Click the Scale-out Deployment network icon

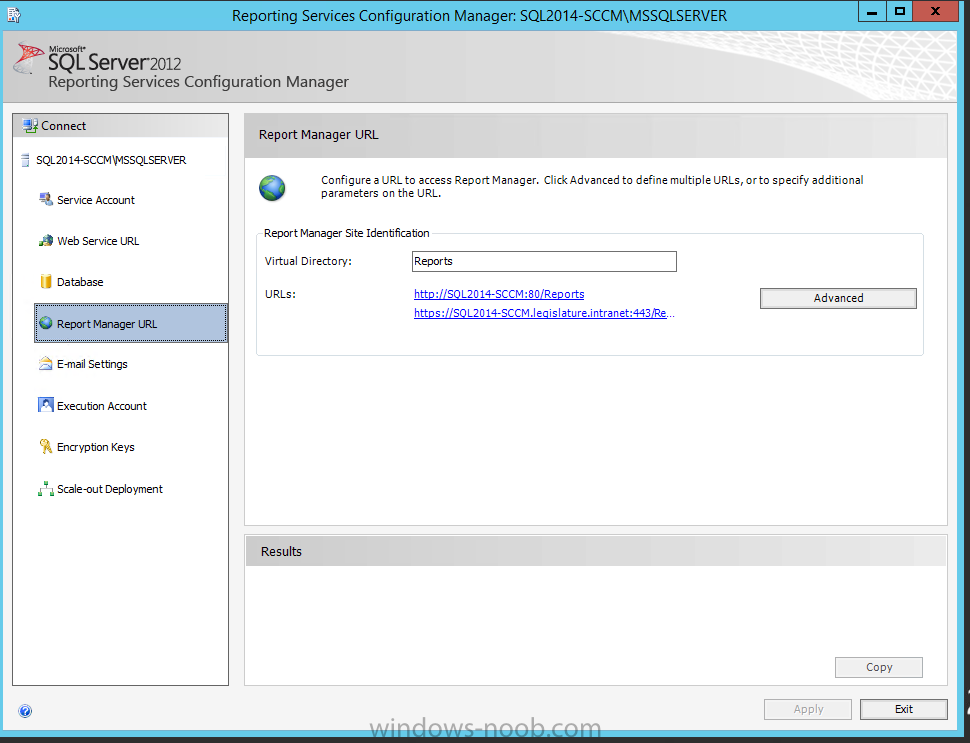[x=46, y=489]
